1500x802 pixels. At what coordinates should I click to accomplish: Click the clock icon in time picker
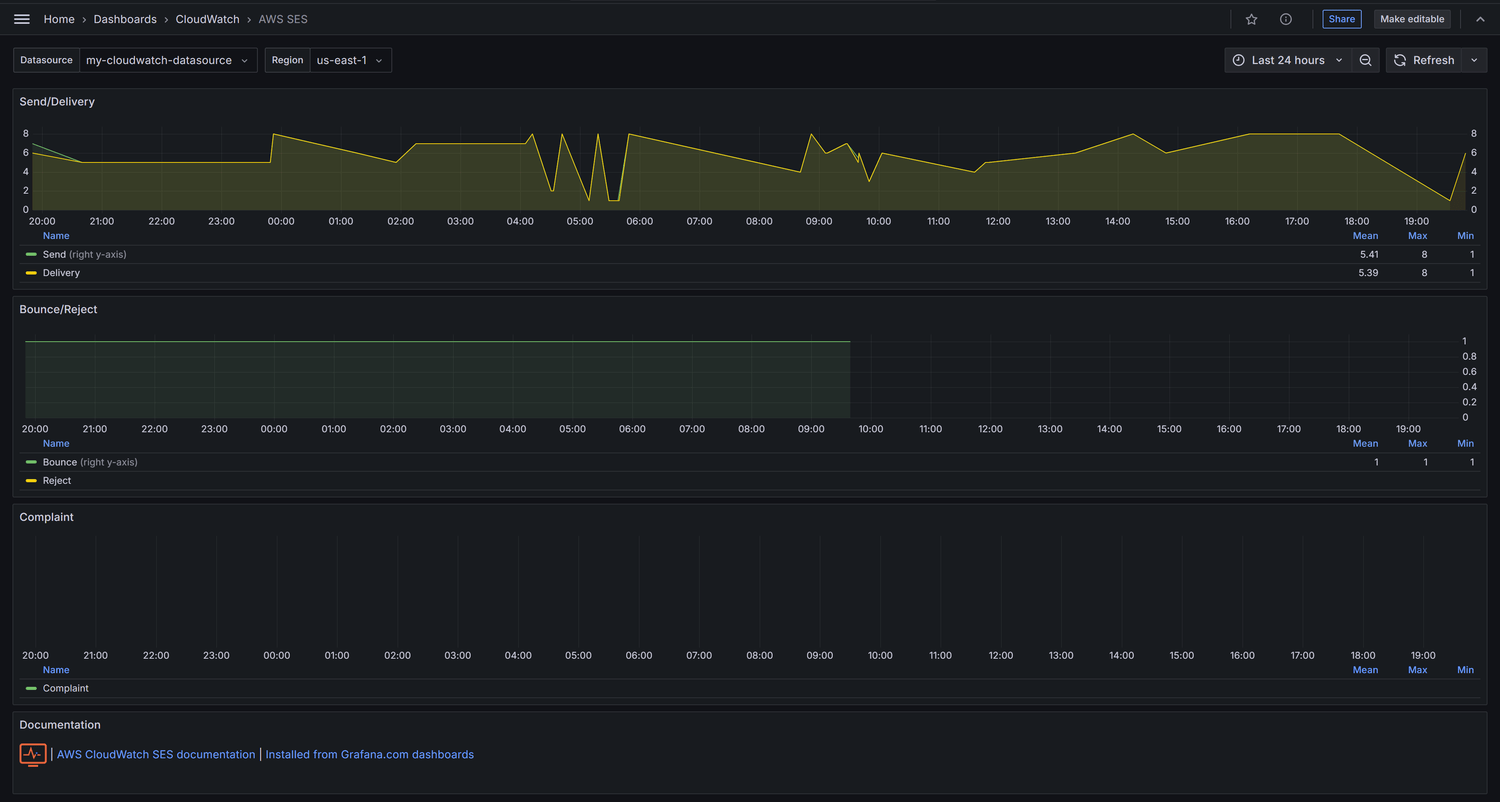pos(1239,60)
